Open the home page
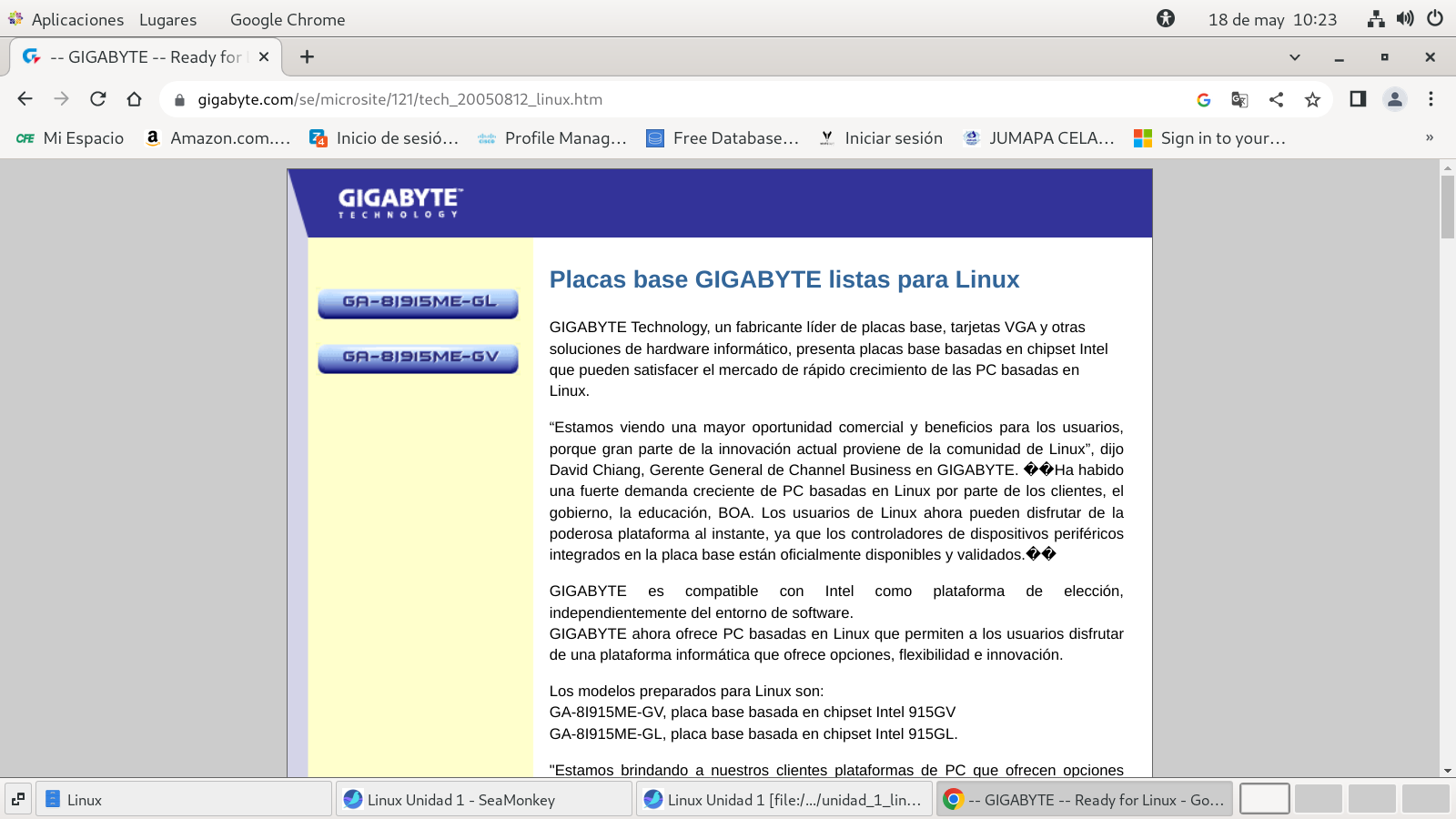The height and width of the screenshot is (819, 1456). (135, 99)
